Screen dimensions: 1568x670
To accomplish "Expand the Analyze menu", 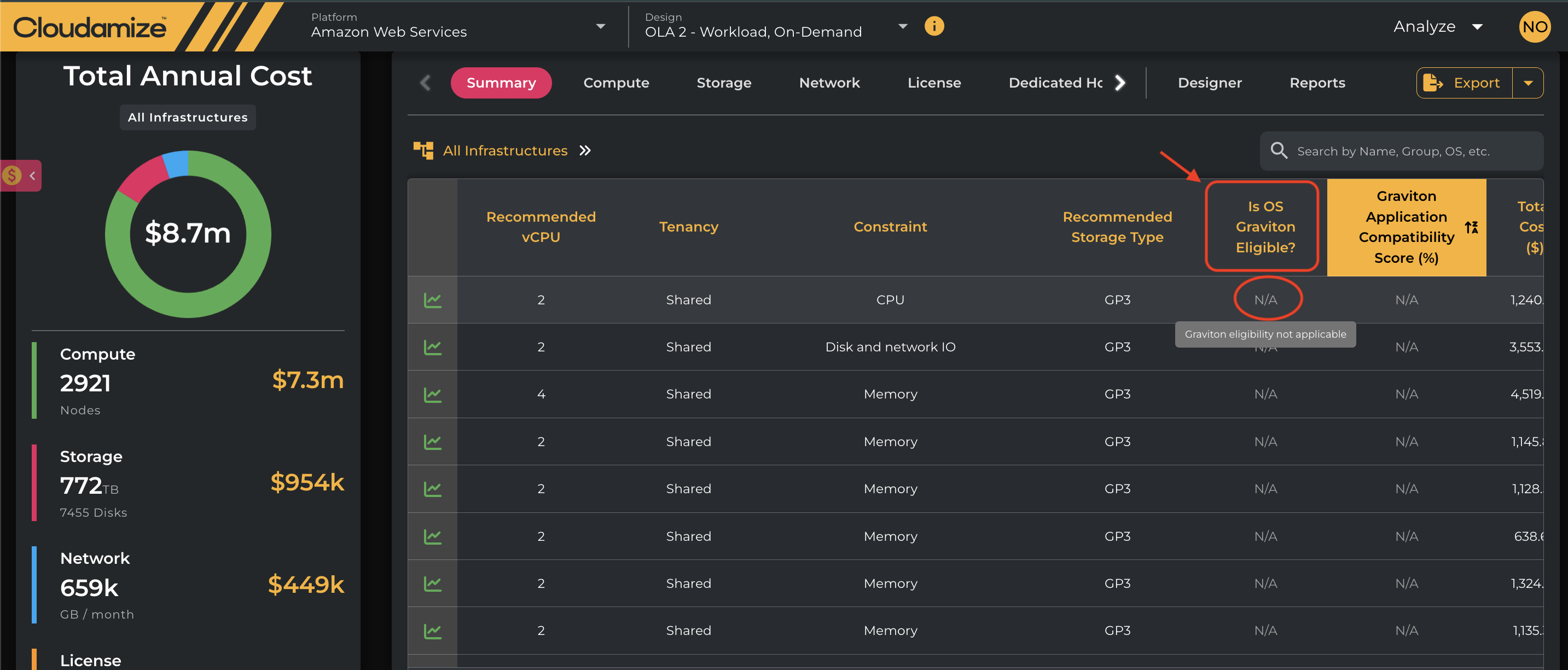I will [1438, 27].
